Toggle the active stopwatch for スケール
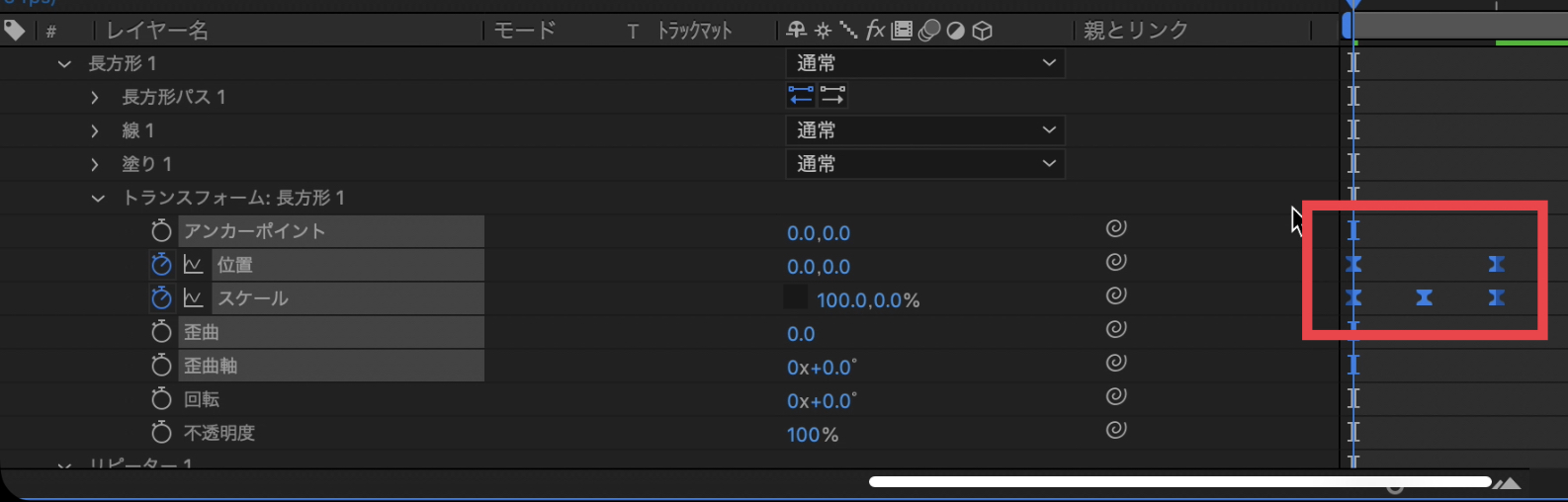 (x=161, y=298)
